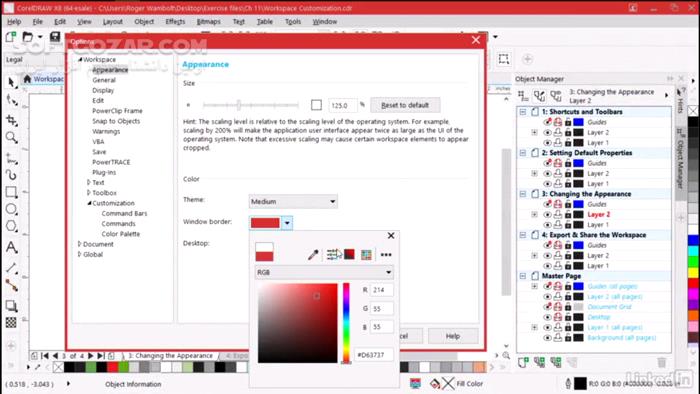Screen dimensions: 700x394
Task: Select the Freehand drawing tool
Action: 12,158
